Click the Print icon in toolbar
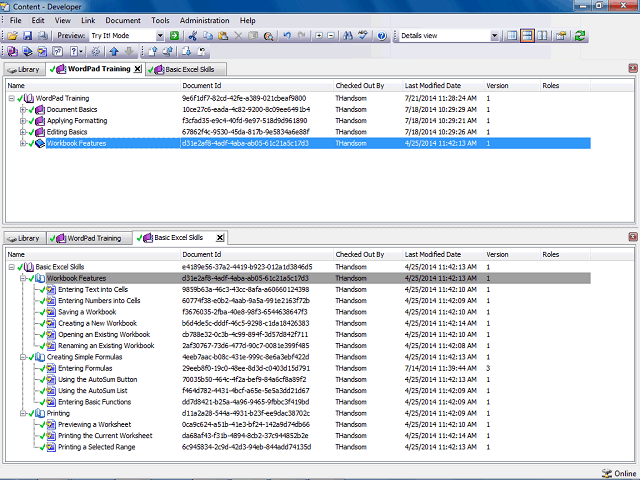The image size is (640, 480). (42, 36)
